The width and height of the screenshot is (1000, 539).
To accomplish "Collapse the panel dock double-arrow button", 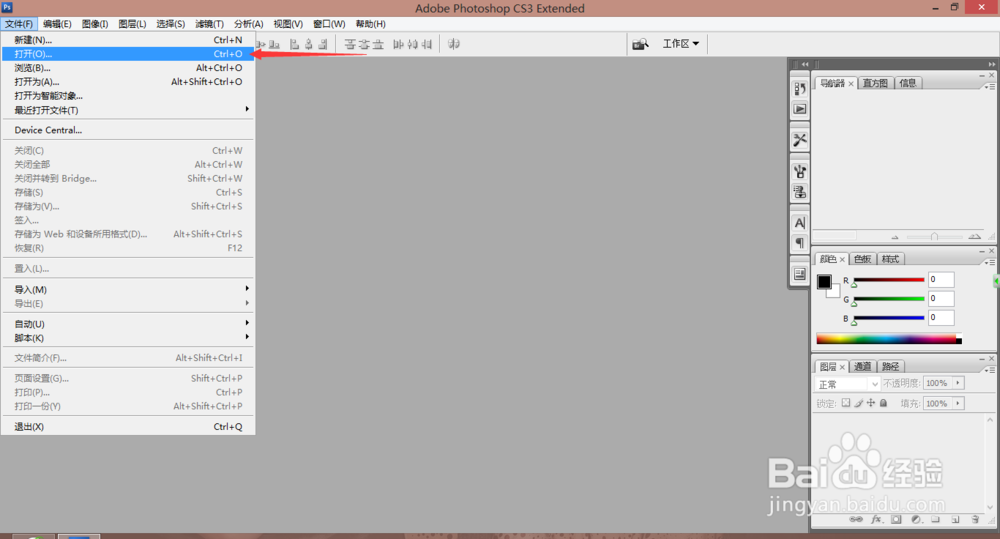I will click(x=992, y=64).
